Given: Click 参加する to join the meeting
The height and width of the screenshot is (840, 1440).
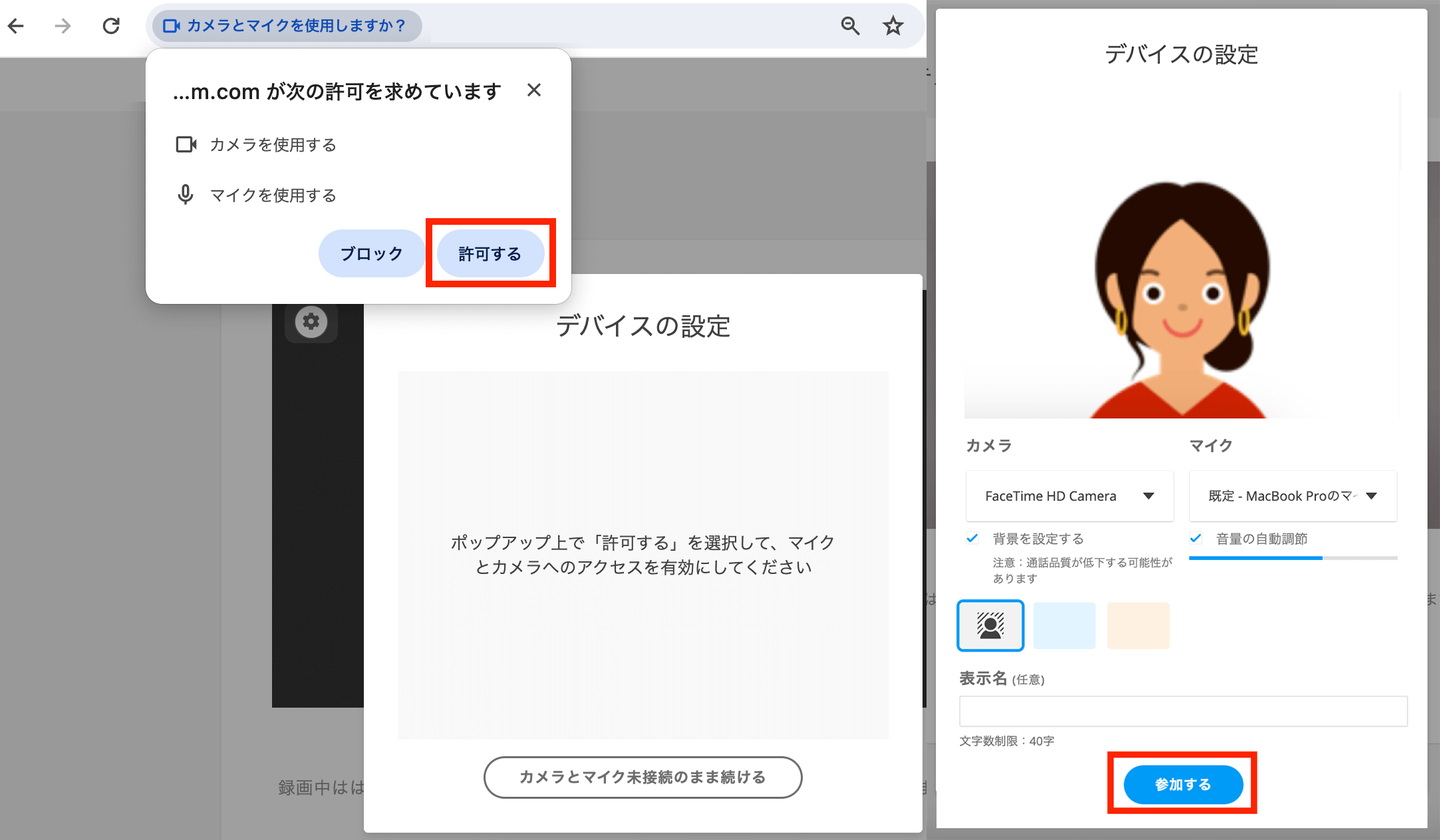Looking at the screenshot, I should point(1183,784).
